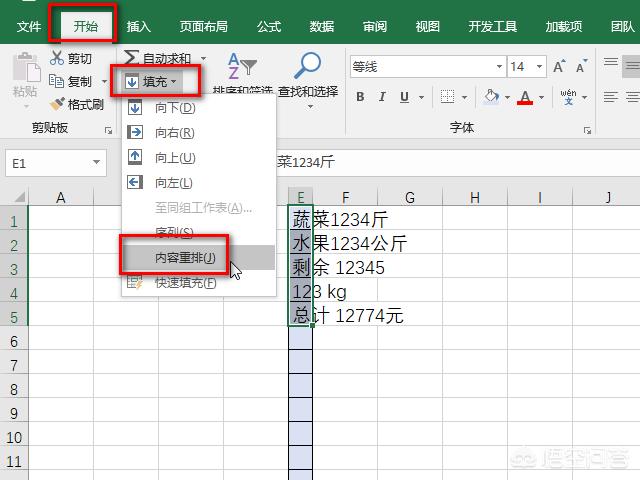640x480 pixels.
Task: Open font color dropdown arrow
Action: click(541, 97)
